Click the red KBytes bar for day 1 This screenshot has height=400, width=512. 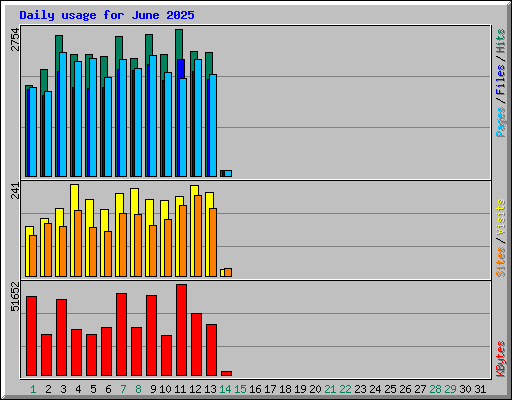tap(31, 336)
